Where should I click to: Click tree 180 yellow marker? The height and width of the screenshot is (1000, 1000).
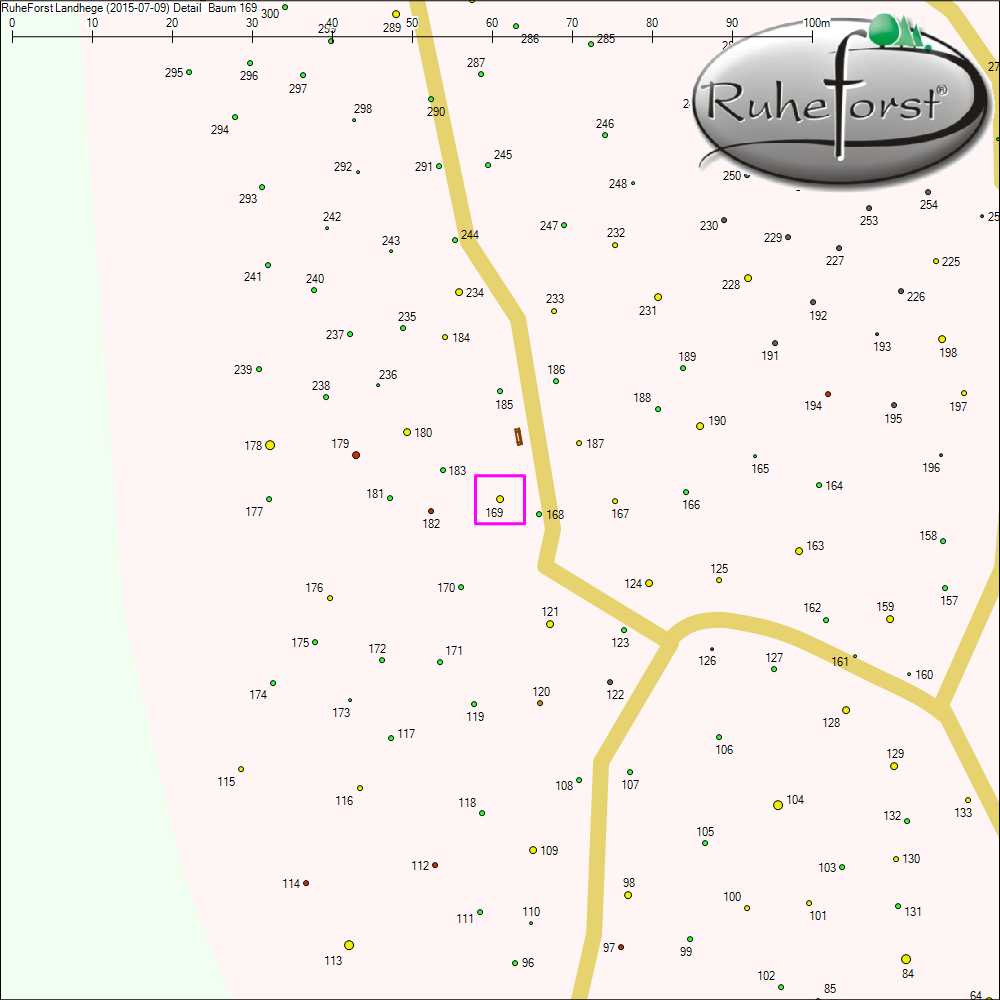pos(407,432)
